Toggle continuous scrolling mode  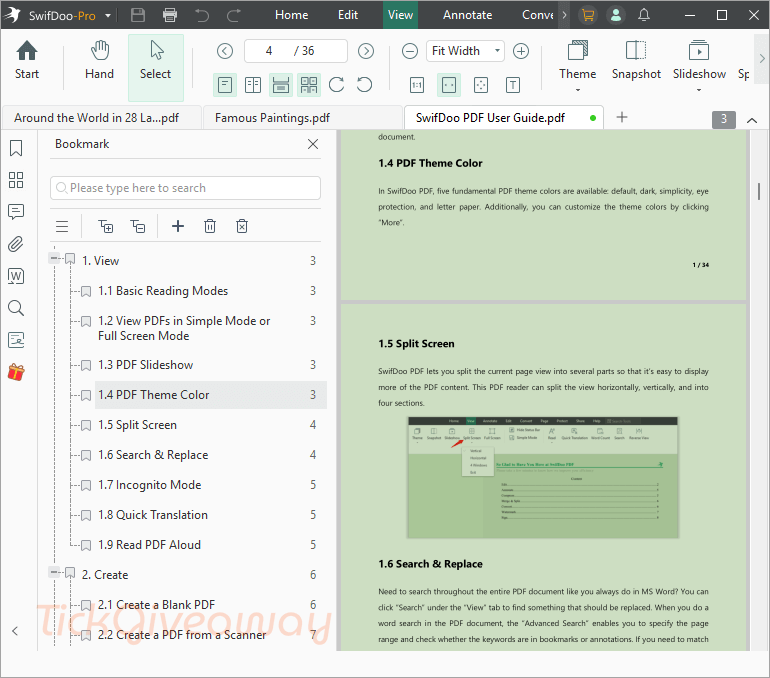[281, 85]
